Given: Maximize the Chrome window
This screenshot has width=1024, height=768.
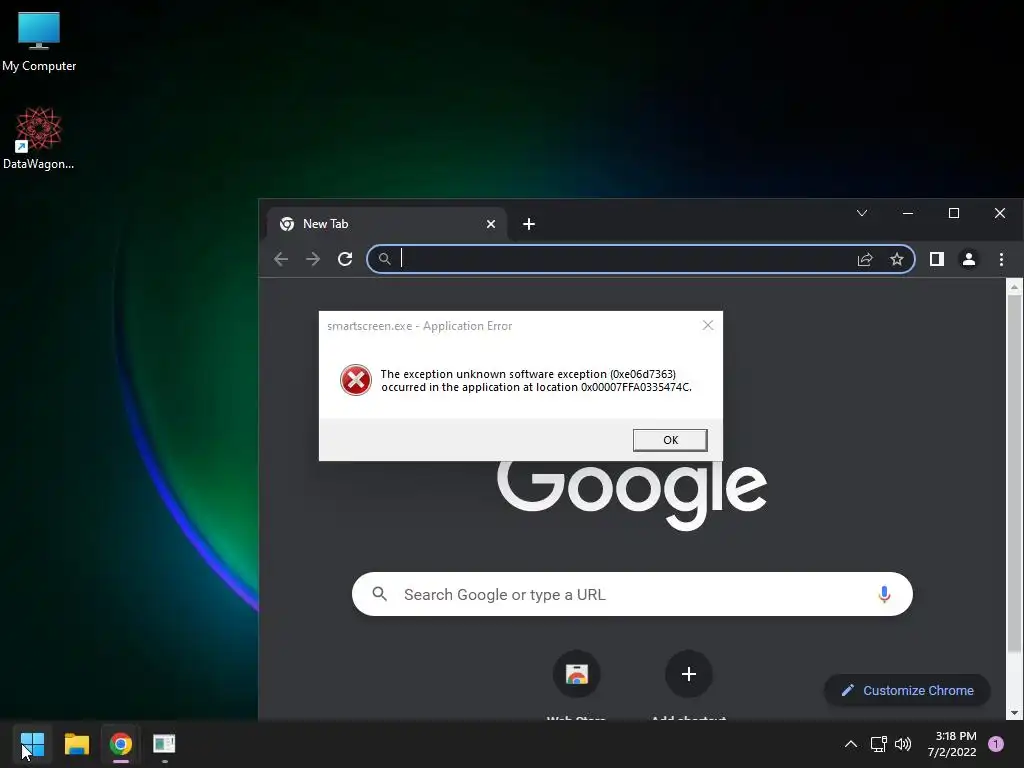Looking at the screenshot, I should (953, 213).
